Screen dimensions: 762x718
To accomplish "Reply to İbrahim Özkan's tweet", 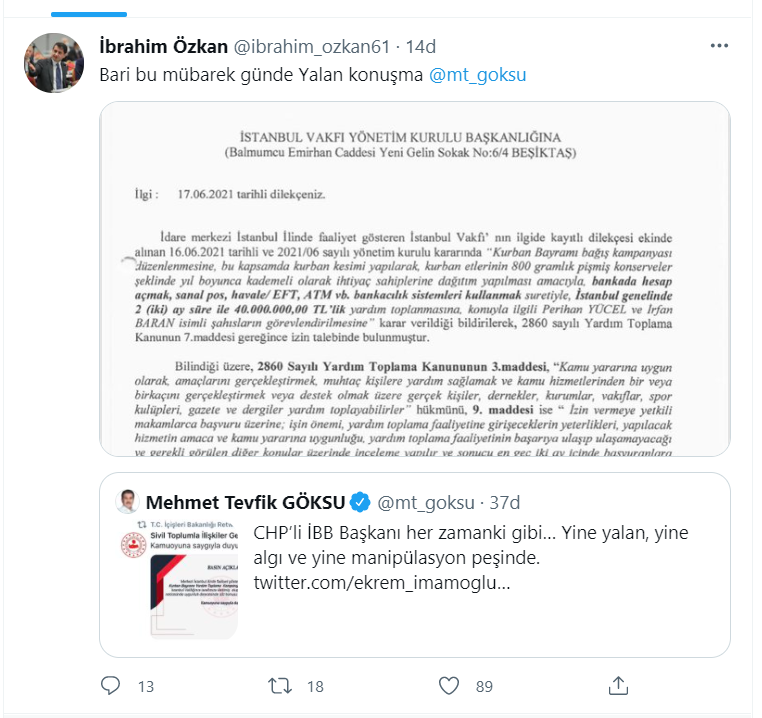I will coord(111,686).
